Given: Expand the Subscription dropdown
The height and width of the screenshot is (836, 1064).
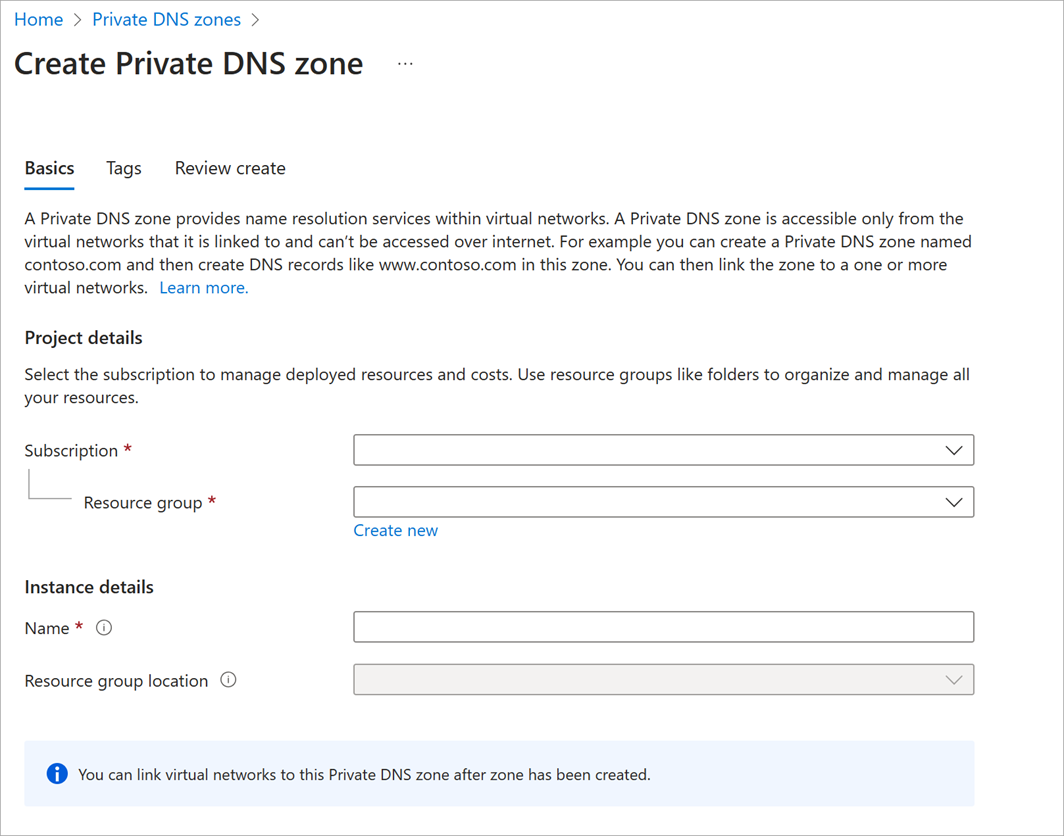Looking at the screenshot, I should [x=664, y=450].
